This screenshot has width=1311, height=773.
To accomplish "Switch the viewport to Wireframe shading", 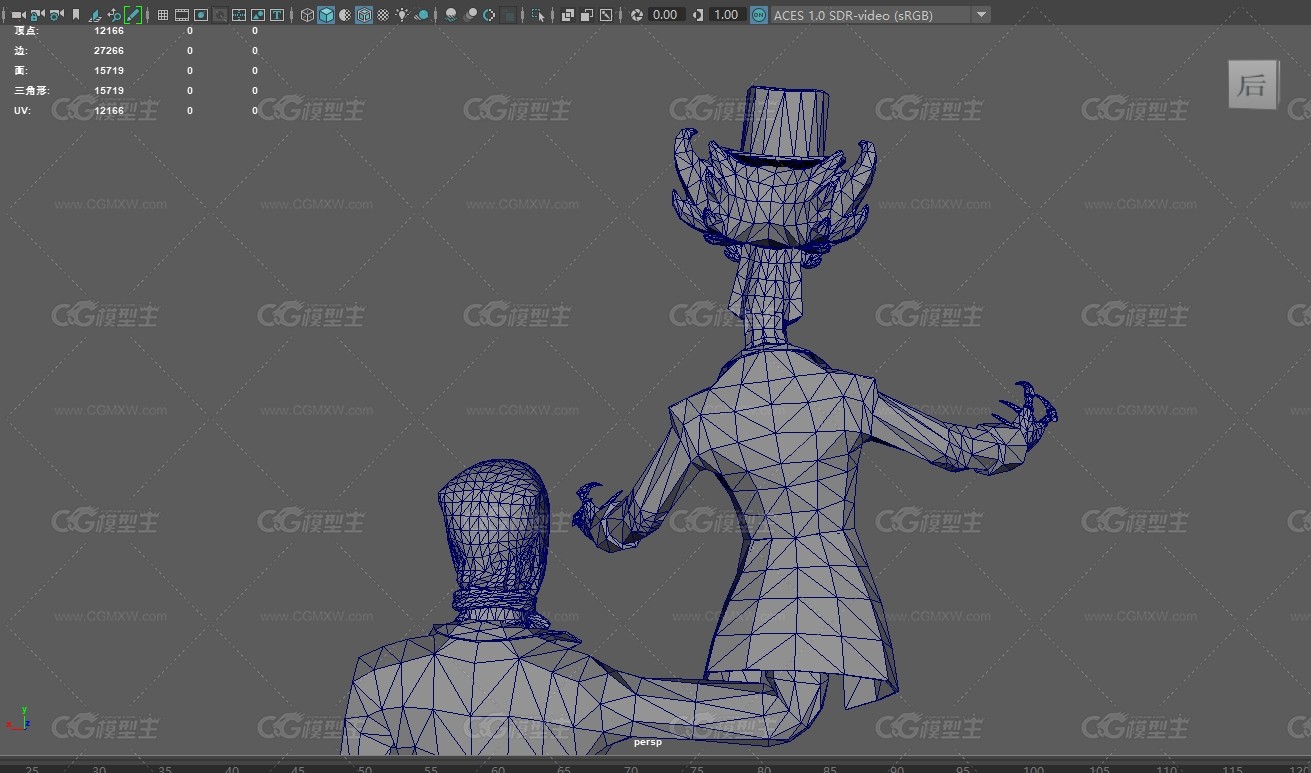I will (307, 15).
